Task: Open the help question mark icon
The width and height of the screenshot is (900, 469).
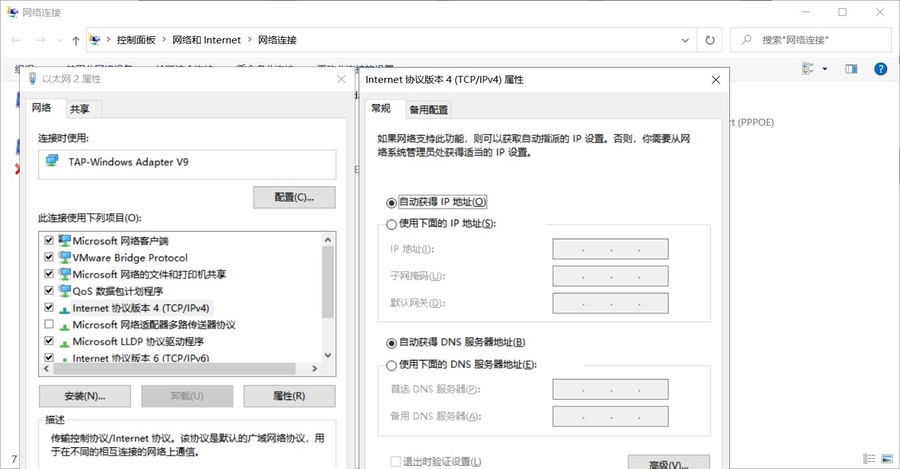Action: click(880, 69)
